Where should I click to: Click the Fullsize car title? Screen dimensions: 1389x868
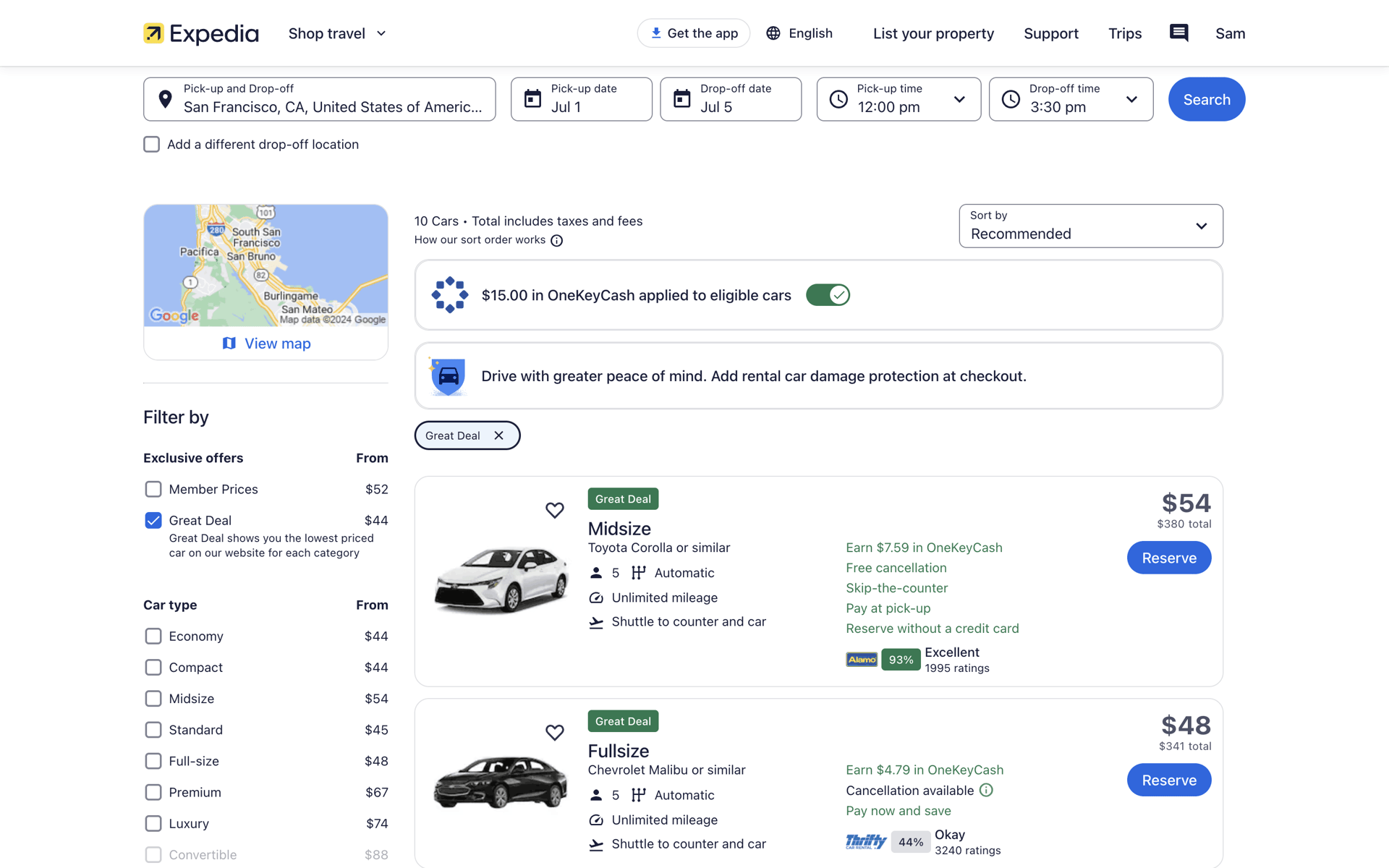(619, 750)
